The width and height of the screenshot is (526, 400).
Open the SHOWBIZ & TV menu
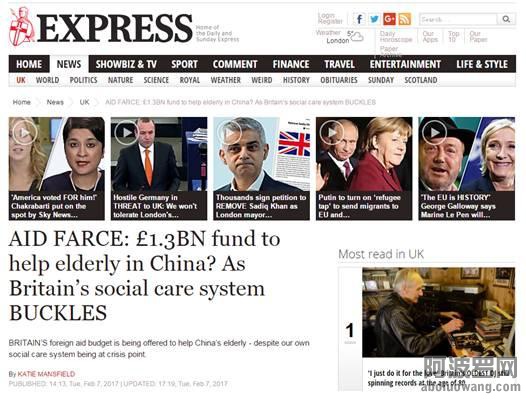[x=126, y=64]
